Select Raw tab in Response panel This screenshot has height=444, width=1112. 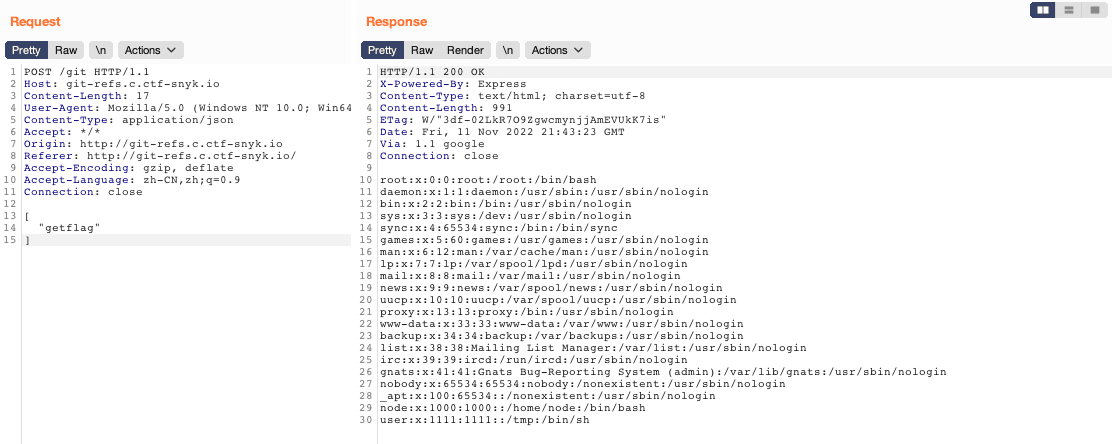coord(422,50)
